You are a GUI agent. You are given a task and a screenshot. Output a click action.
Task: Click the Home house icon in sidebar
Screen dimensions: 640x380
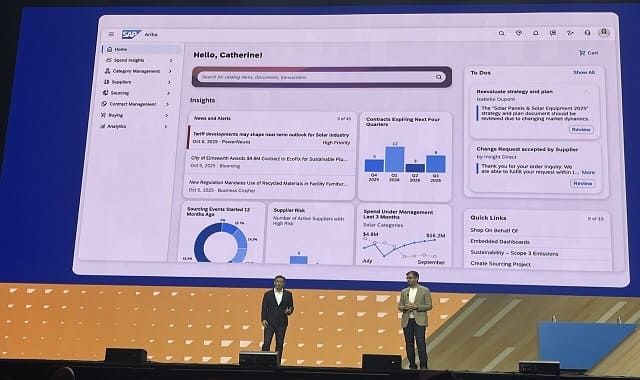[109, 49]
